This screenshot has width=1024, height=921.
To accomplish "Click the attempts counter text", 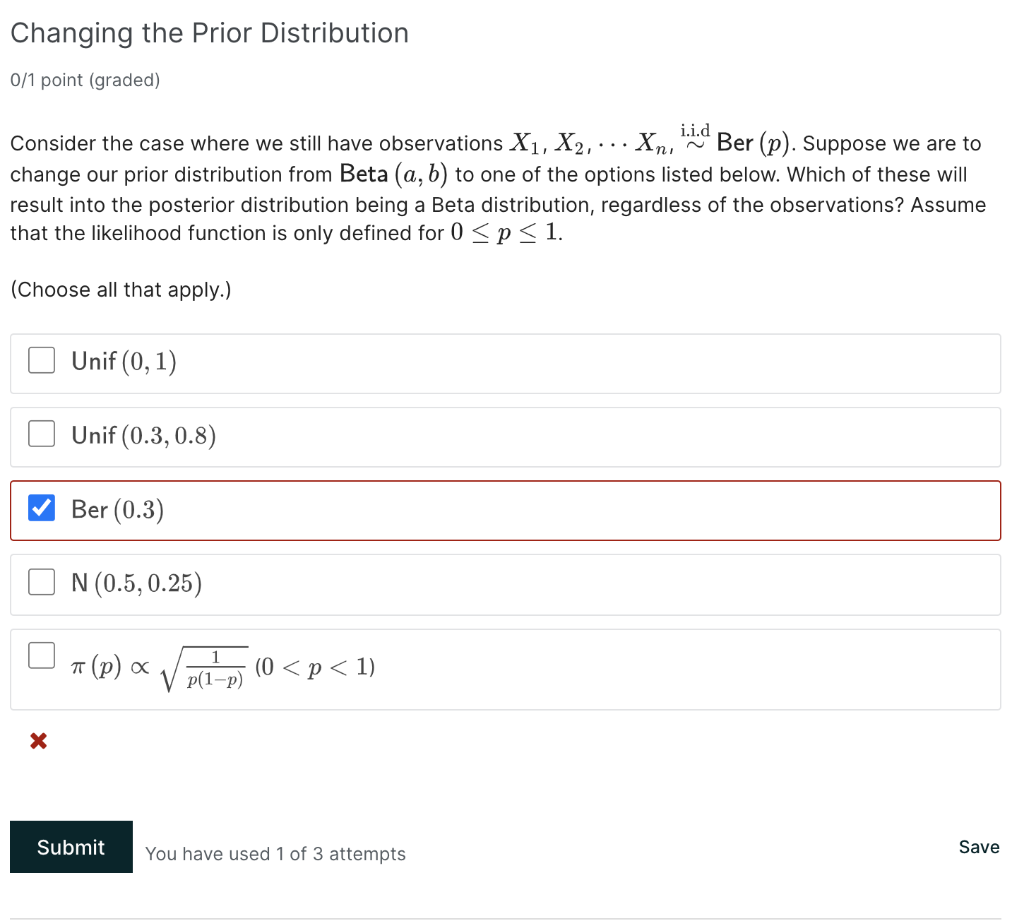I will coord(276,854).
